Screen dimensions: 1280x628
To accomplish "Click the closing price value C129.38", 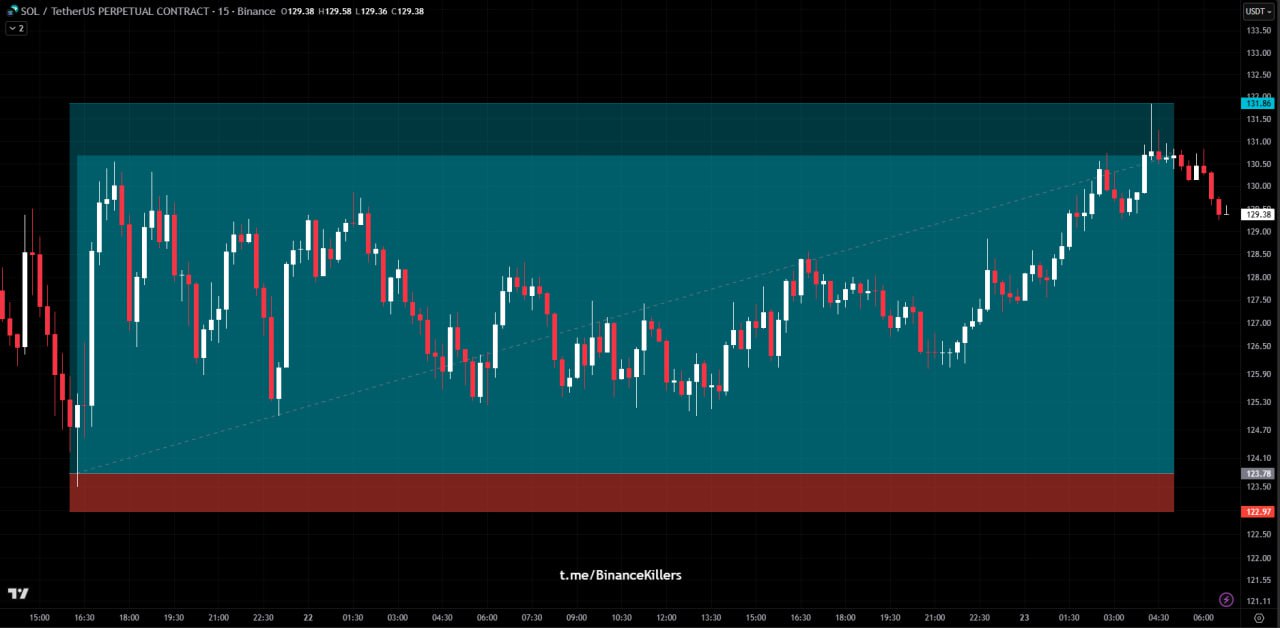I will (404, 12).
